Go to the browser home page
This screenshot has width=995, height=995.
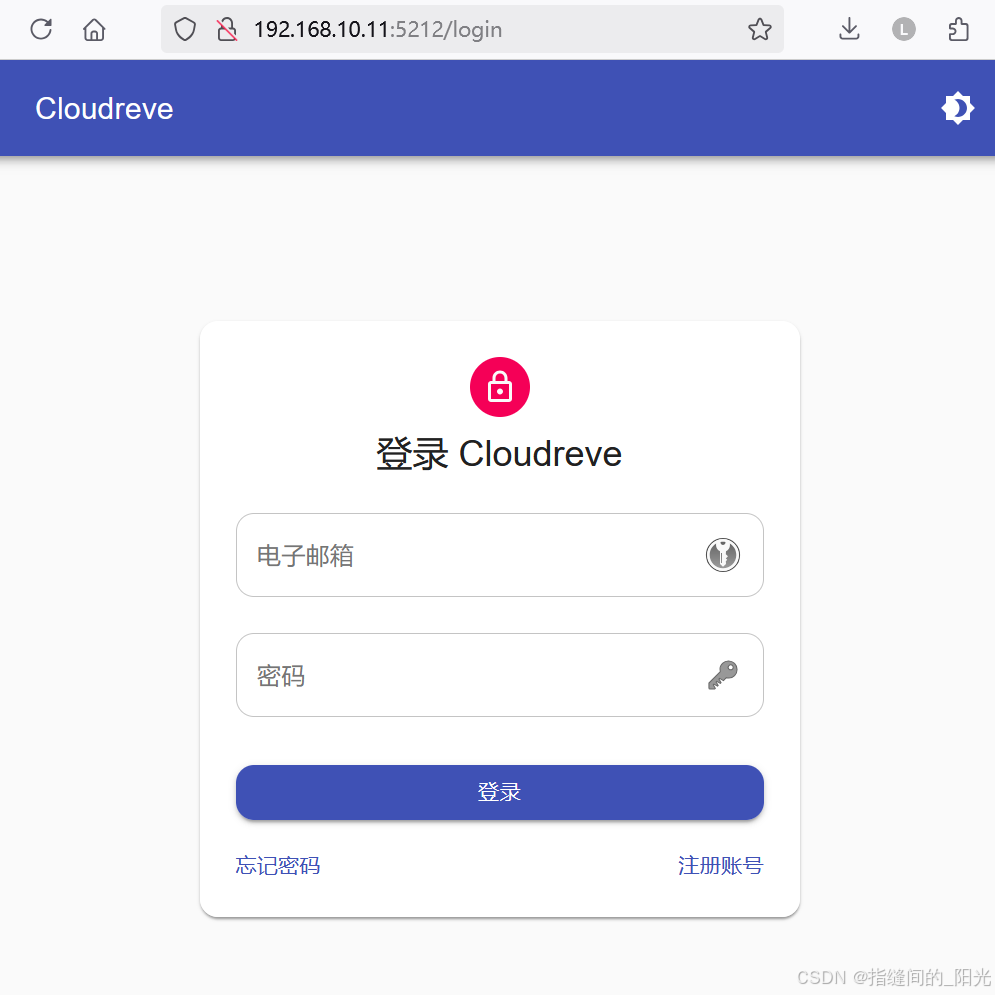(x=94, y=29)
